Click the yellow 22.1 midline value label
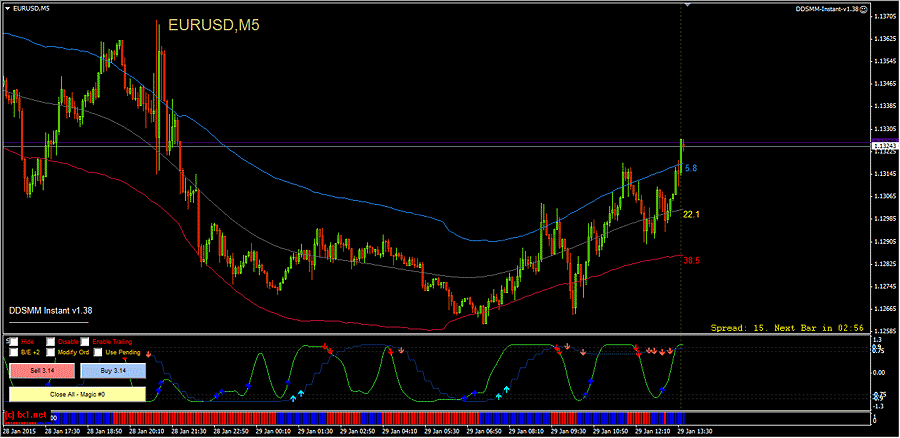900x438 pixels. point(691,214)
